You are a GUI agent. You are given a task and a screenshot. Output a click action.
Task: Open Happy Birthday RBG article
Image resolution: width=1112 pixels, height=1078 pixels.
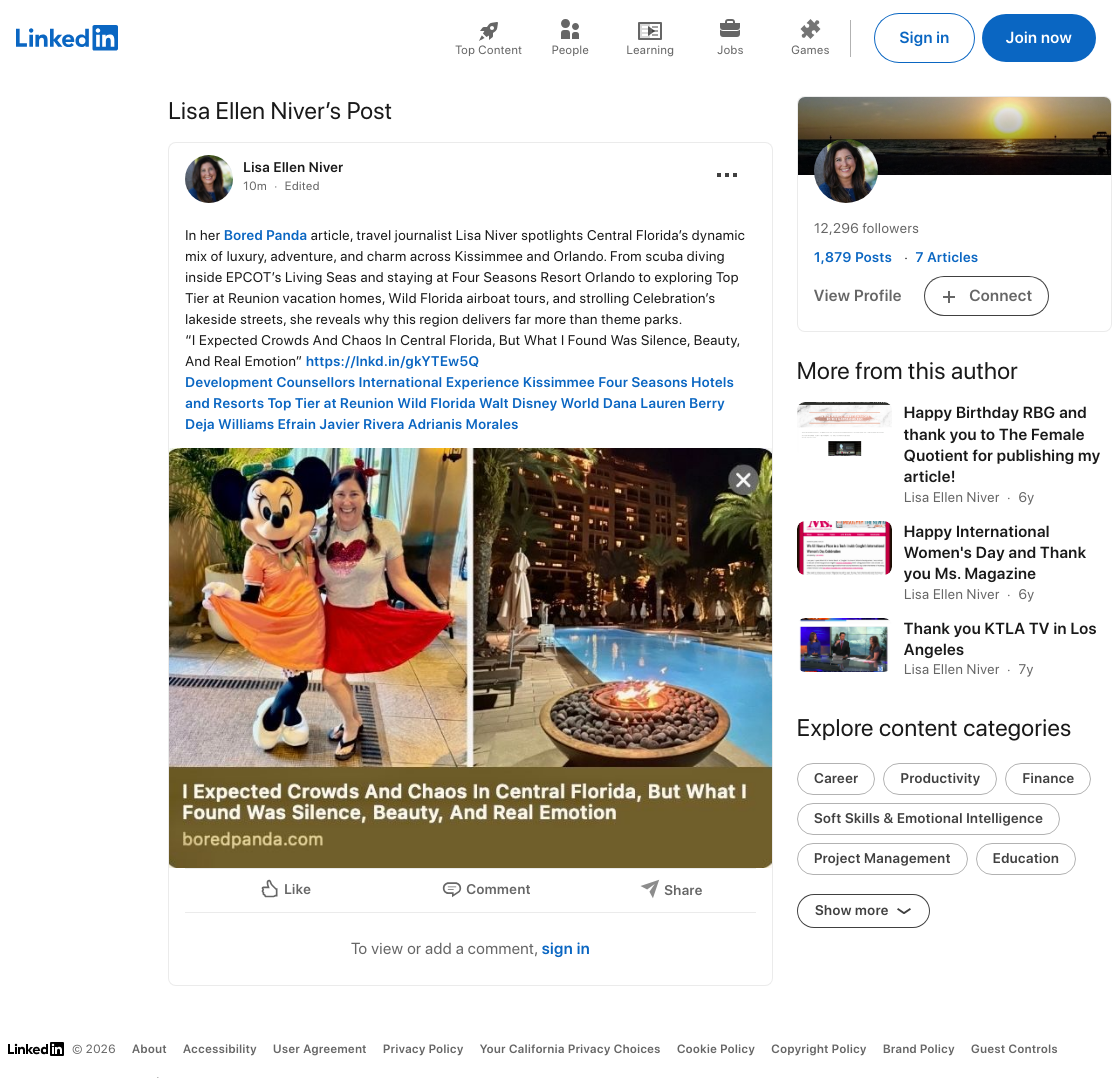pos(1001,445)
